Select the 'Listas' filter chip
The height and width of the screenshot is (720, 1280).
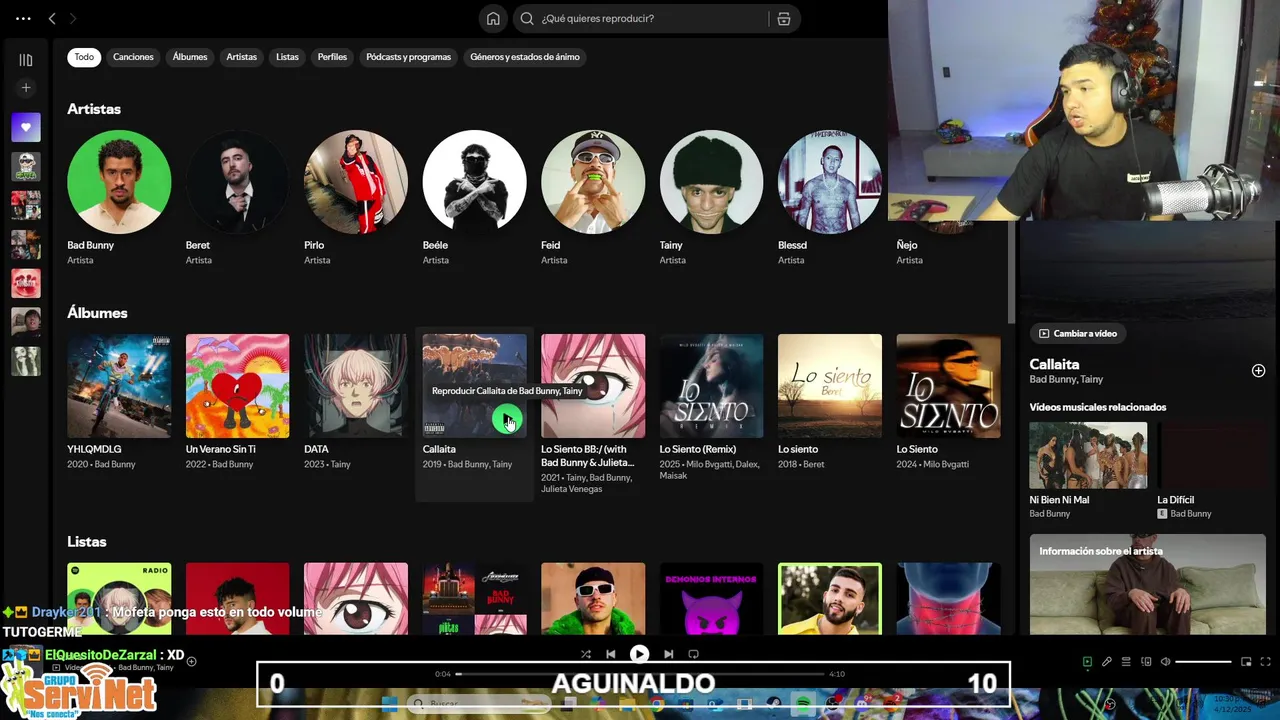(x=288, y=57)
